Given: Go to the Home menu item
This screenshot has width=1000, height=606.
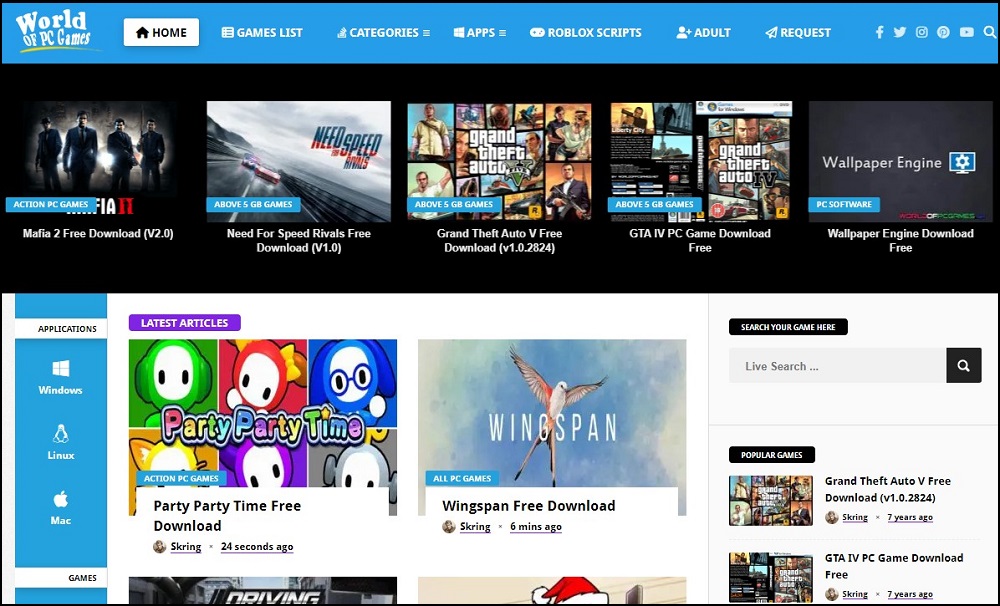Looking at the screenshot, I should 161,32.
